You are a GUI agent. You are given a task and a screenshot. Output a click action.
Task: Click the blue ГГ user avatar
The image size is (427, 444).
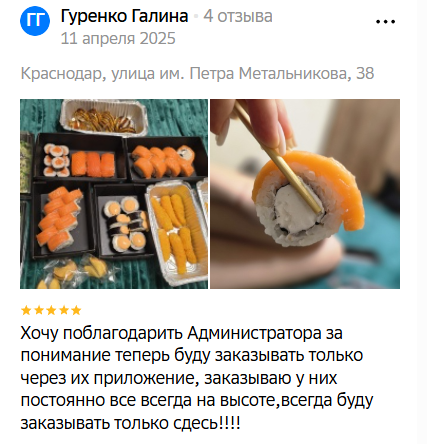[x=35, y=21]
